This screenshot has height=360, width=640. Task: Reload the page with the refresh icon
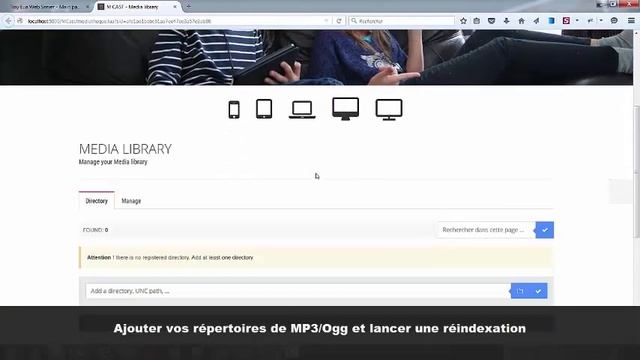click(339, 21)
